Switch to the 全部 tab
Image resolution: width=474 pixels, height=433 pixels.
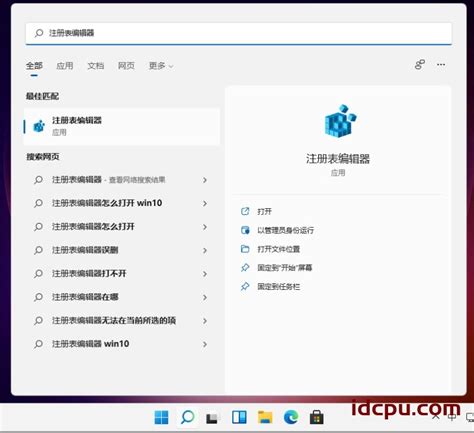coord(34,66)
